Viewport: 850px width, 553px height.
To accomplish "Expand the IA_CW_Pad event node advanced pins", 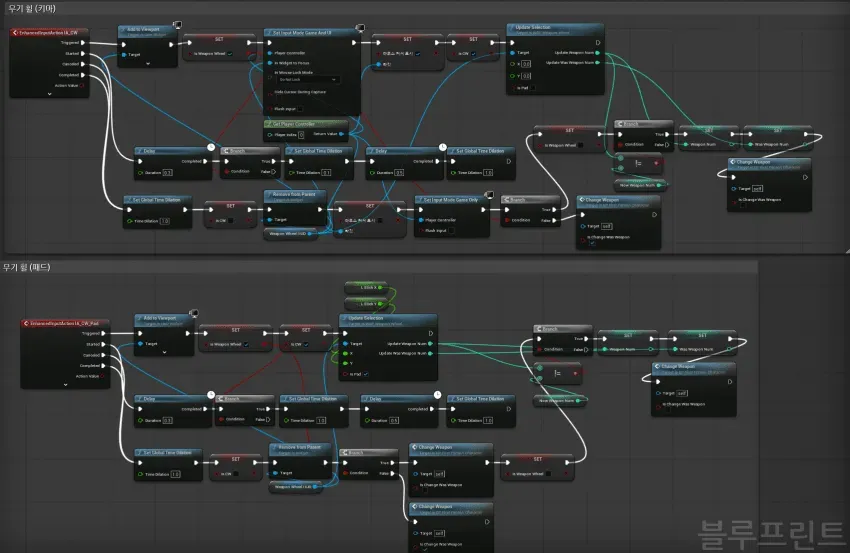I will point(65,384).
